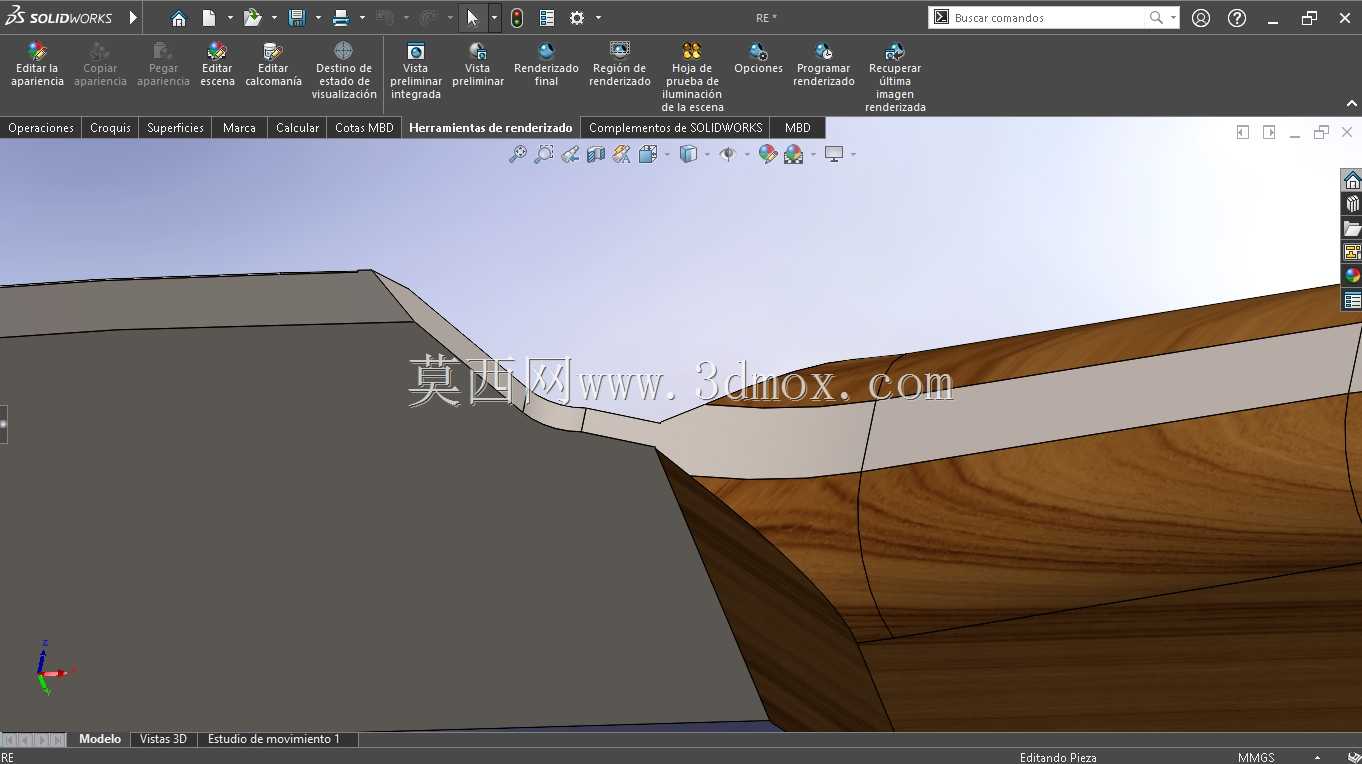Open the New document dropdown arrow

coord(230,18)
